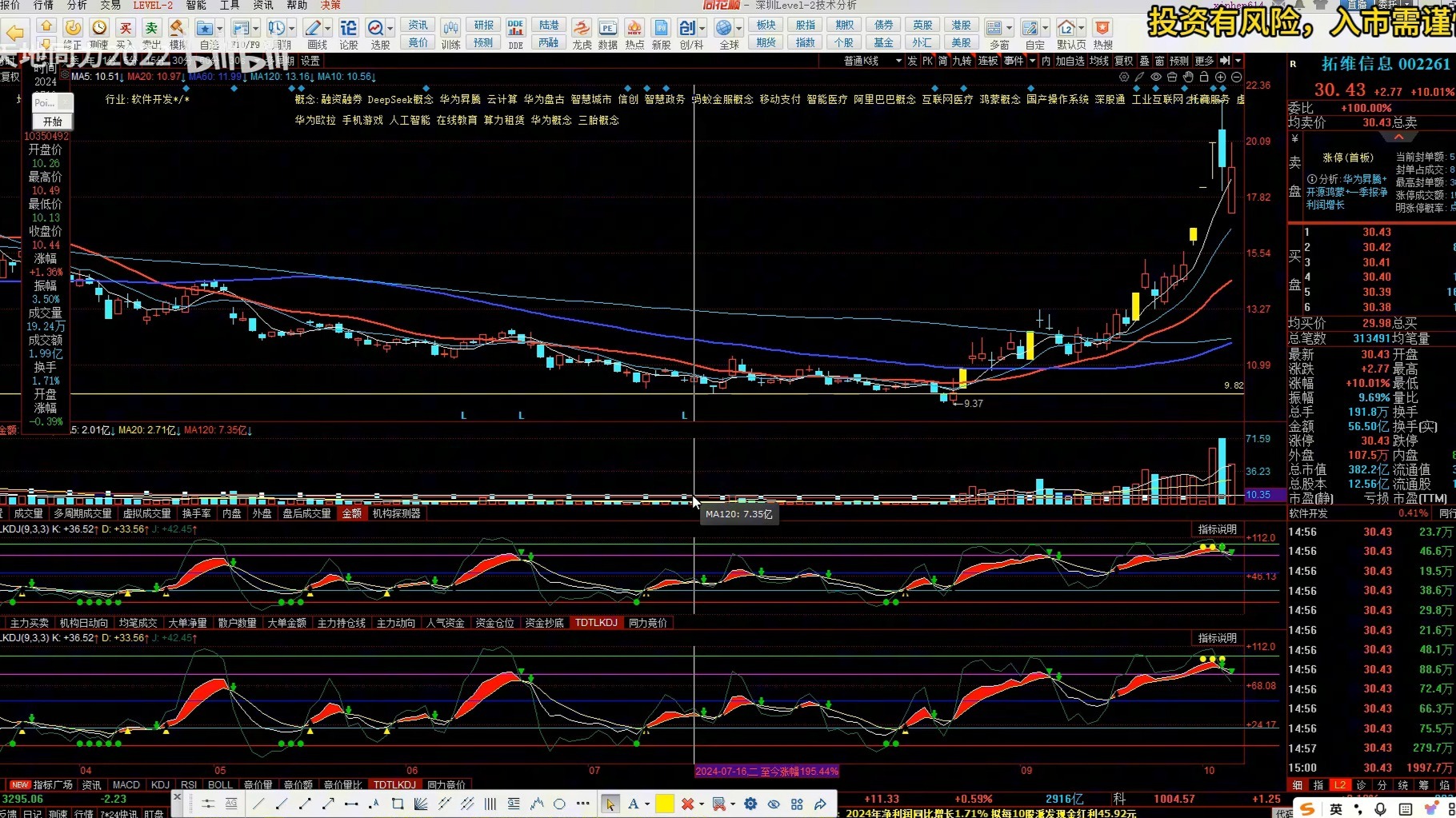Click the 2024-07-16 date marker on timeline
The image size is (1456, 818).
(x=766, y=771)
